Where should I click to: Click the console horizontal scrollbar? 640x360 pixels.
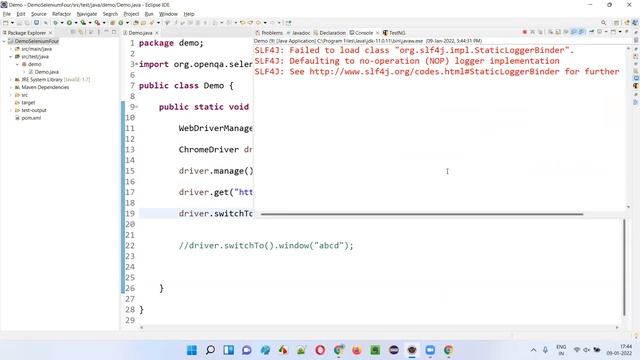click(x=422, y=214)
